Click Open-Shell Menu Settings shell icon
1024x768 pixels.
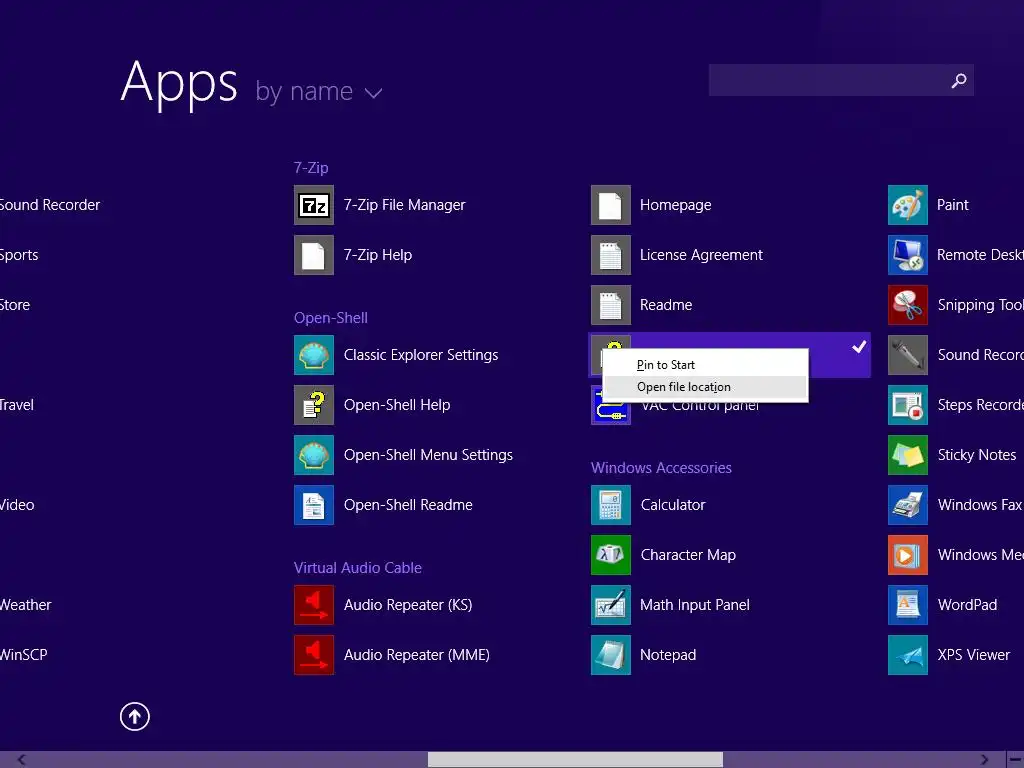click(x=313, y=455)
